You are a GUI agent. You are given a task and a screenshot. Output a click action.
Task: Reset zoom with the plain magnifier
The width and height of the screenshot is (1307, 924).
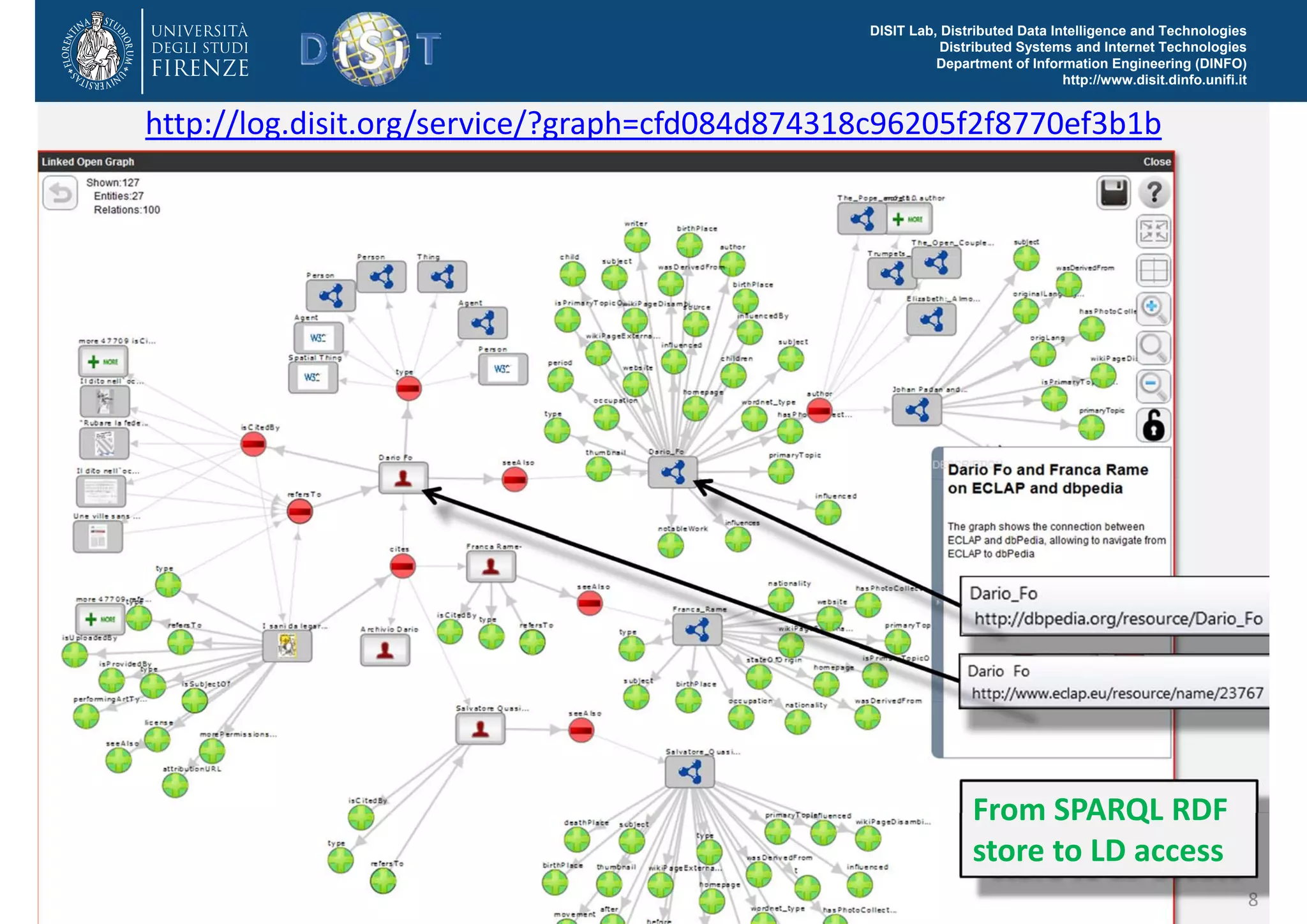1154,348
